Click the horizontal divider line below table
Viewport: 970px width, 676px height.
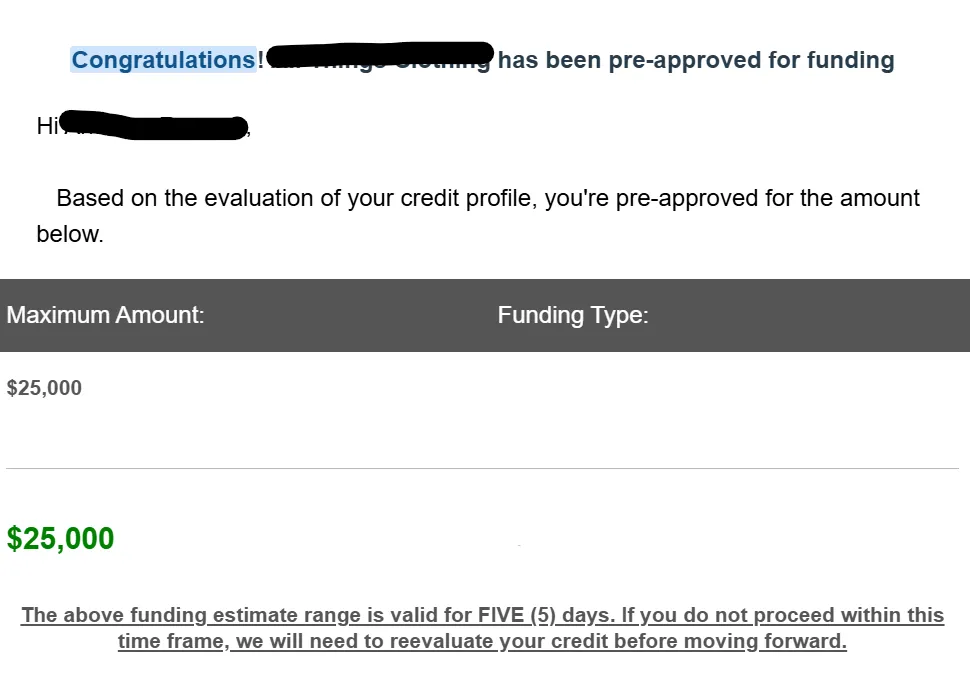483,468
